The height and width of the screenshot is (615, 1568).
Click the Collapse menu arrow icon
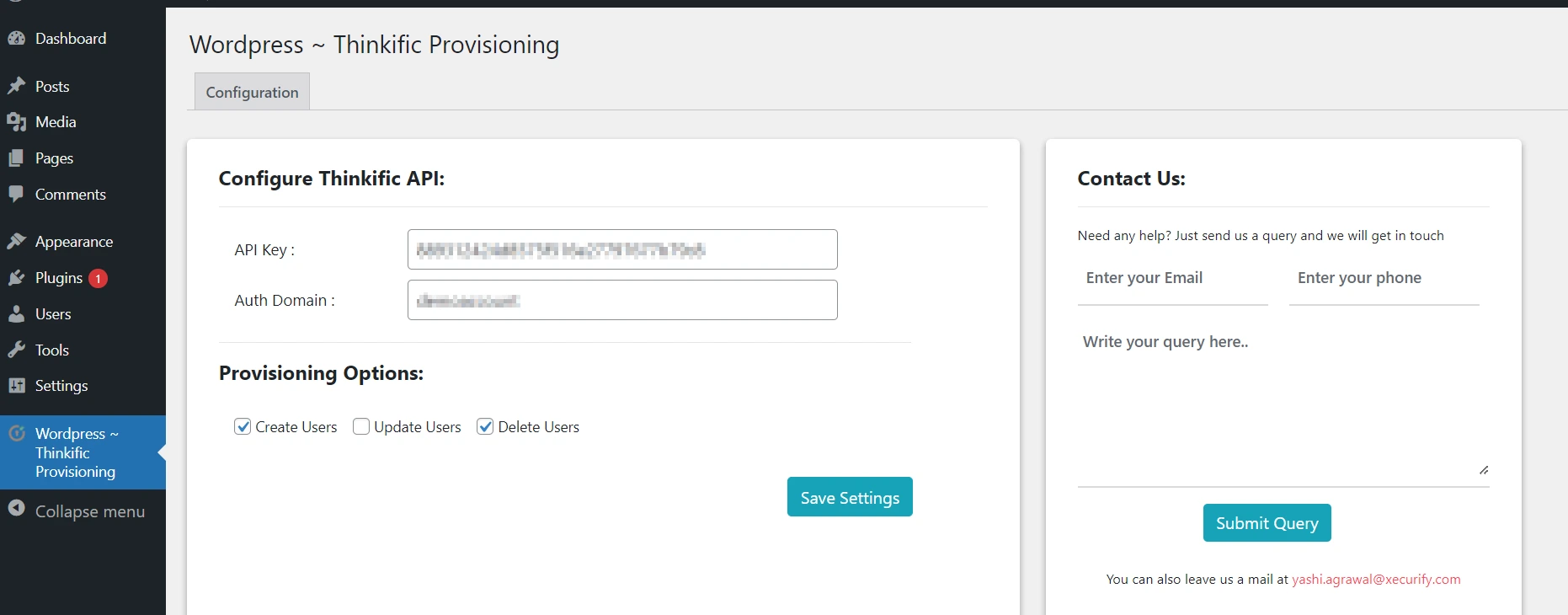(16, 508)
